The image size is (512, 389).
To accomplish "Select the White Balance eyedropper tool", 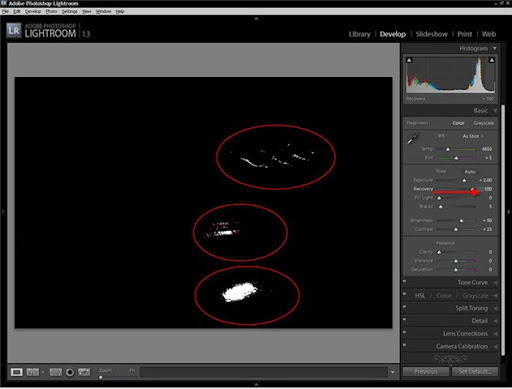I will (x=413, y=138).
